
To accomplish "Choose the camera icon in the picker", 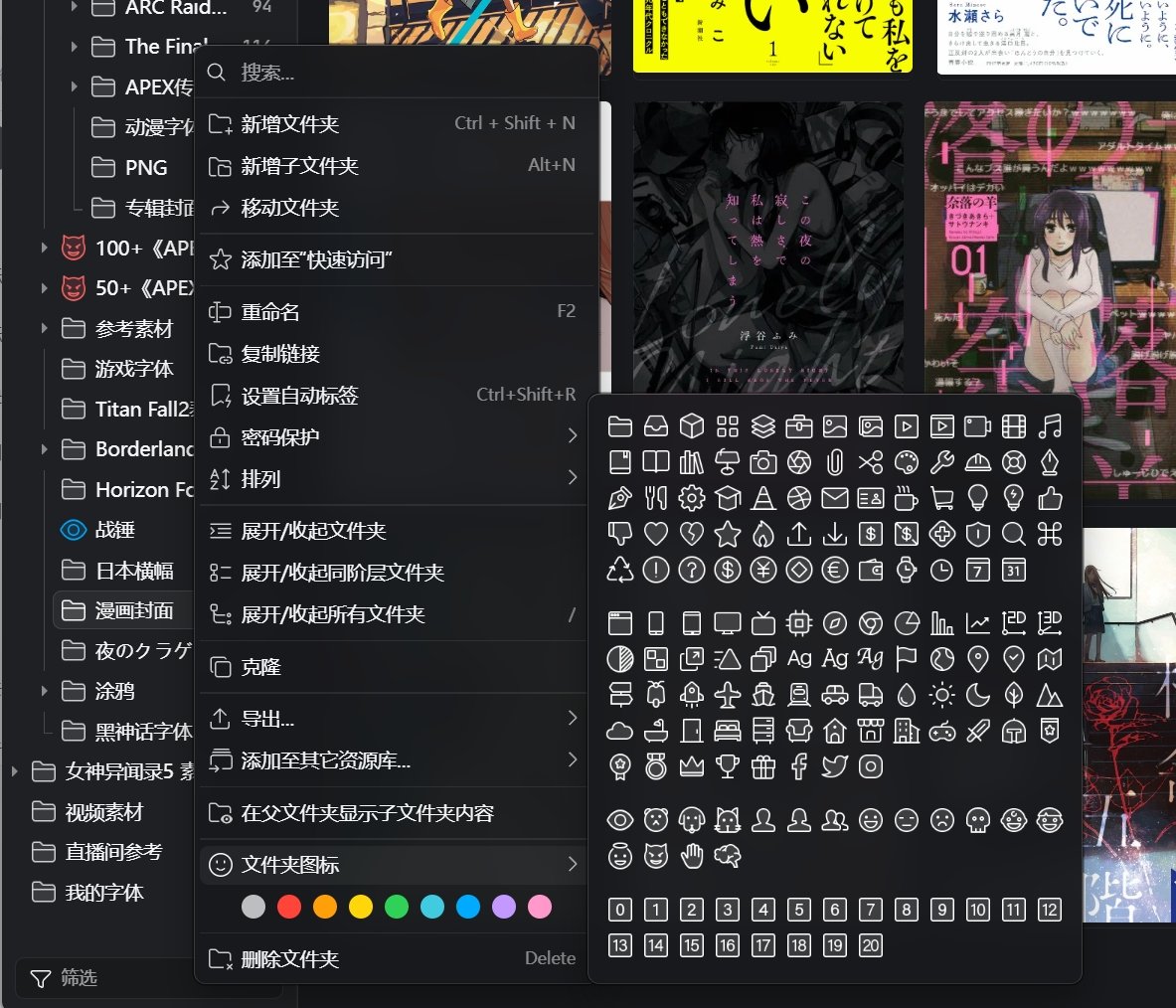I will click(762, 462).
